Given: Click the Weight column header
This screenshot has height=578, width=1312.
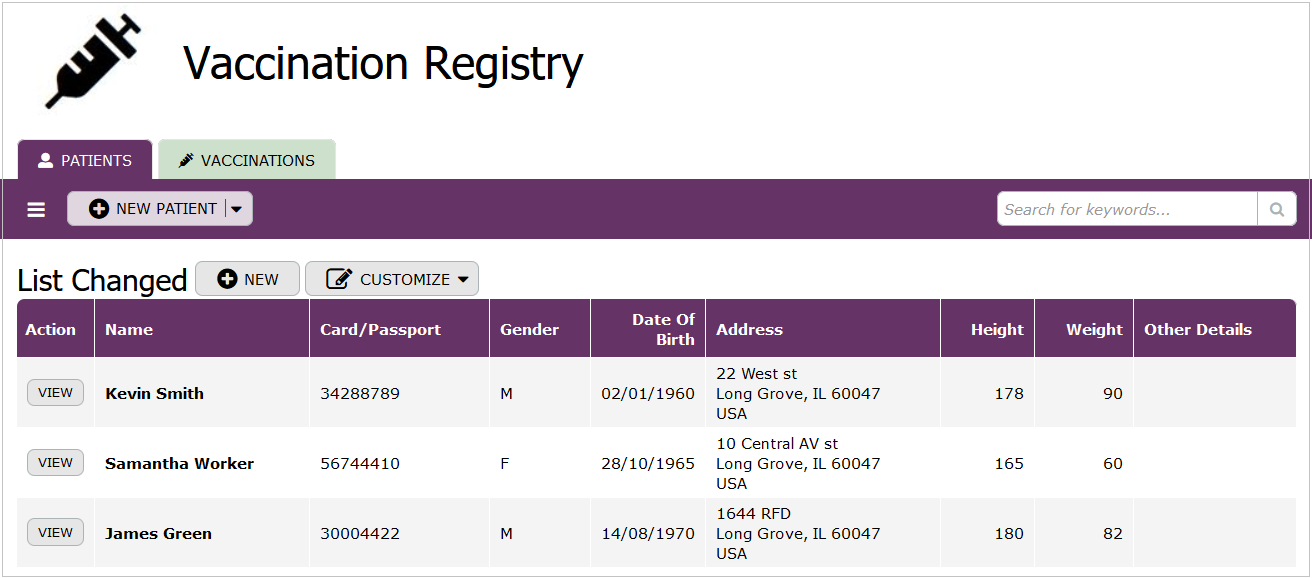Looking at the screenshot, I should (1094, 329).
